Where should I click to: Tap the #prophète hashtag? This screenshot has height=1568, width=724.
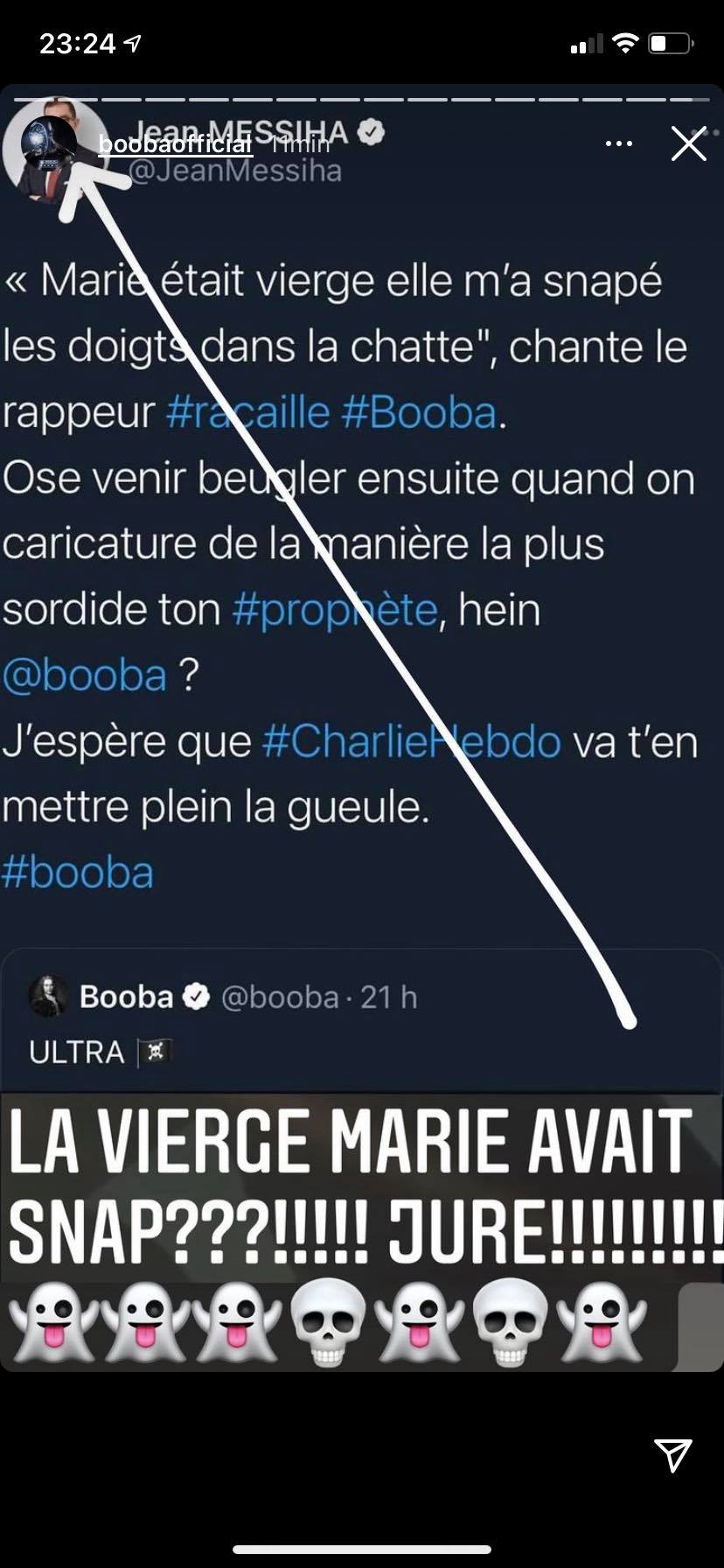[334, 610]
